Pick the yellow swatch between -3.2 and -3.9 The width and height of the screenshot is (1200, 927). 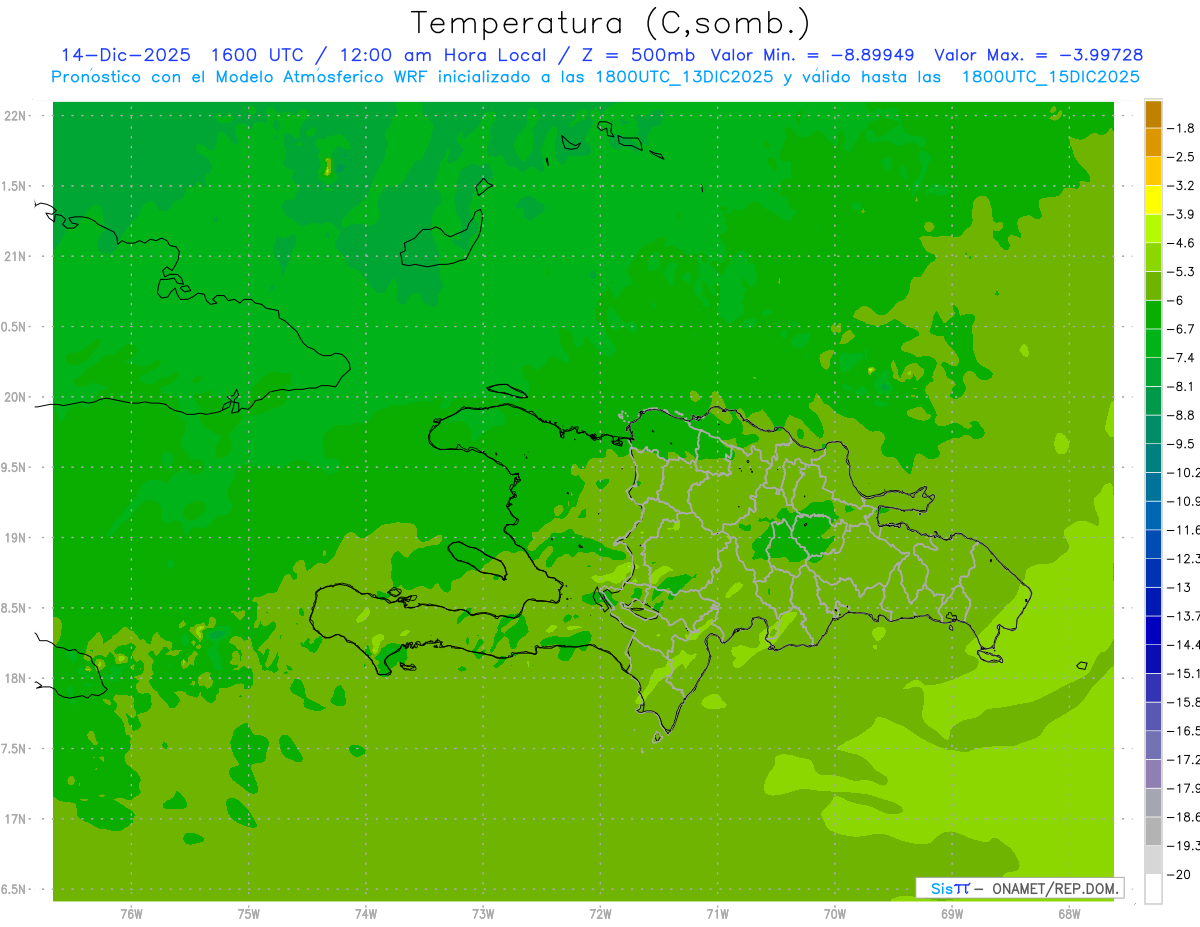pos(1153,200)
